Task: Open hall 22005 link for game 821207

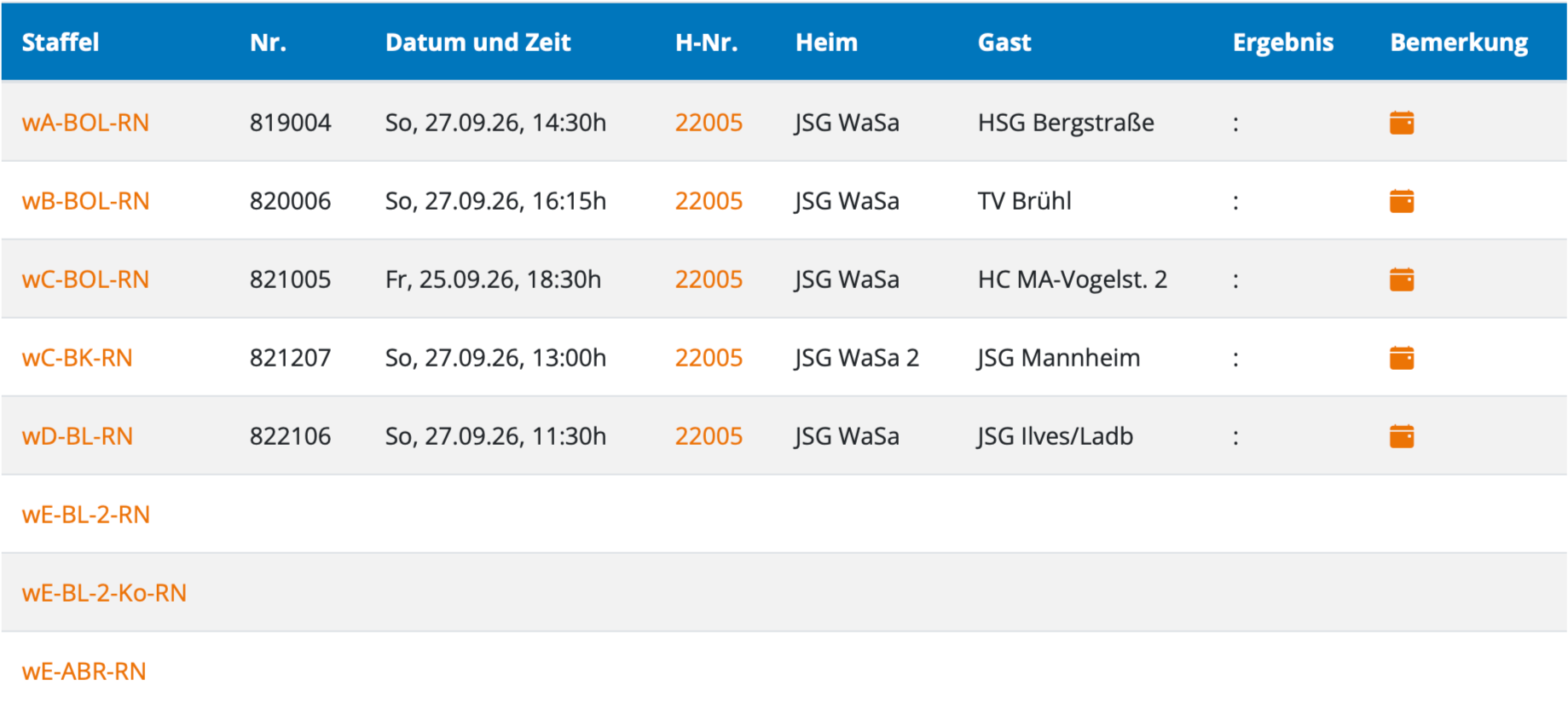Action: 709,358
